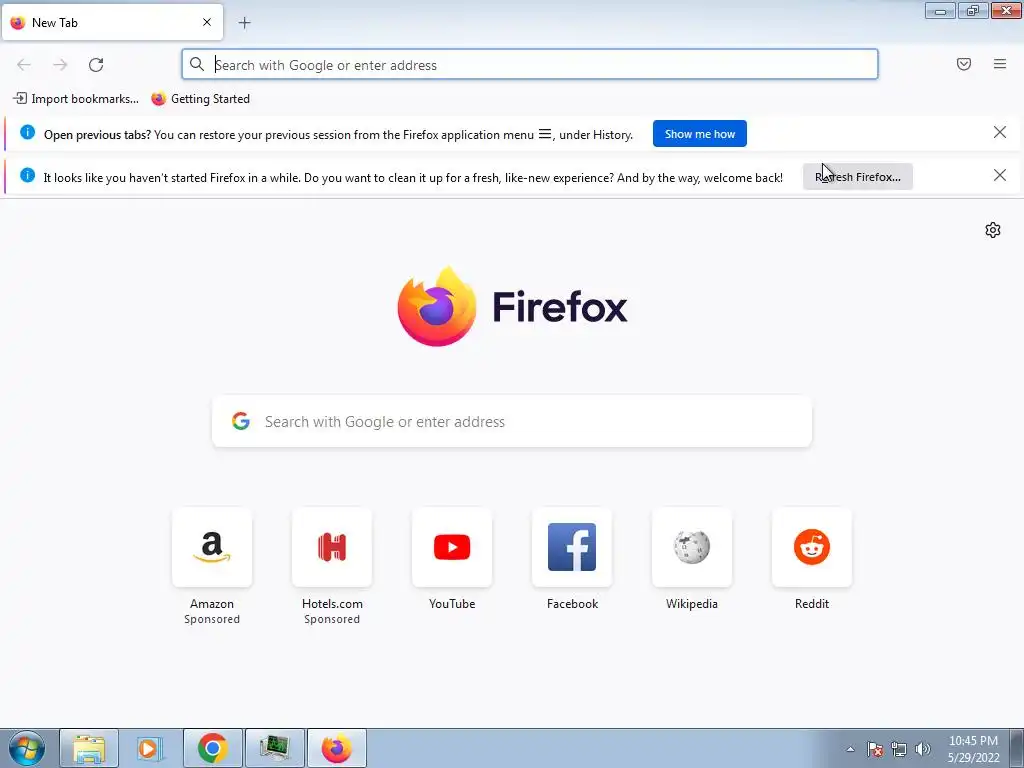Show hidden system tray icons
Image resolution: width=1024 pixels, height=768 pixels.
point(850,749)
